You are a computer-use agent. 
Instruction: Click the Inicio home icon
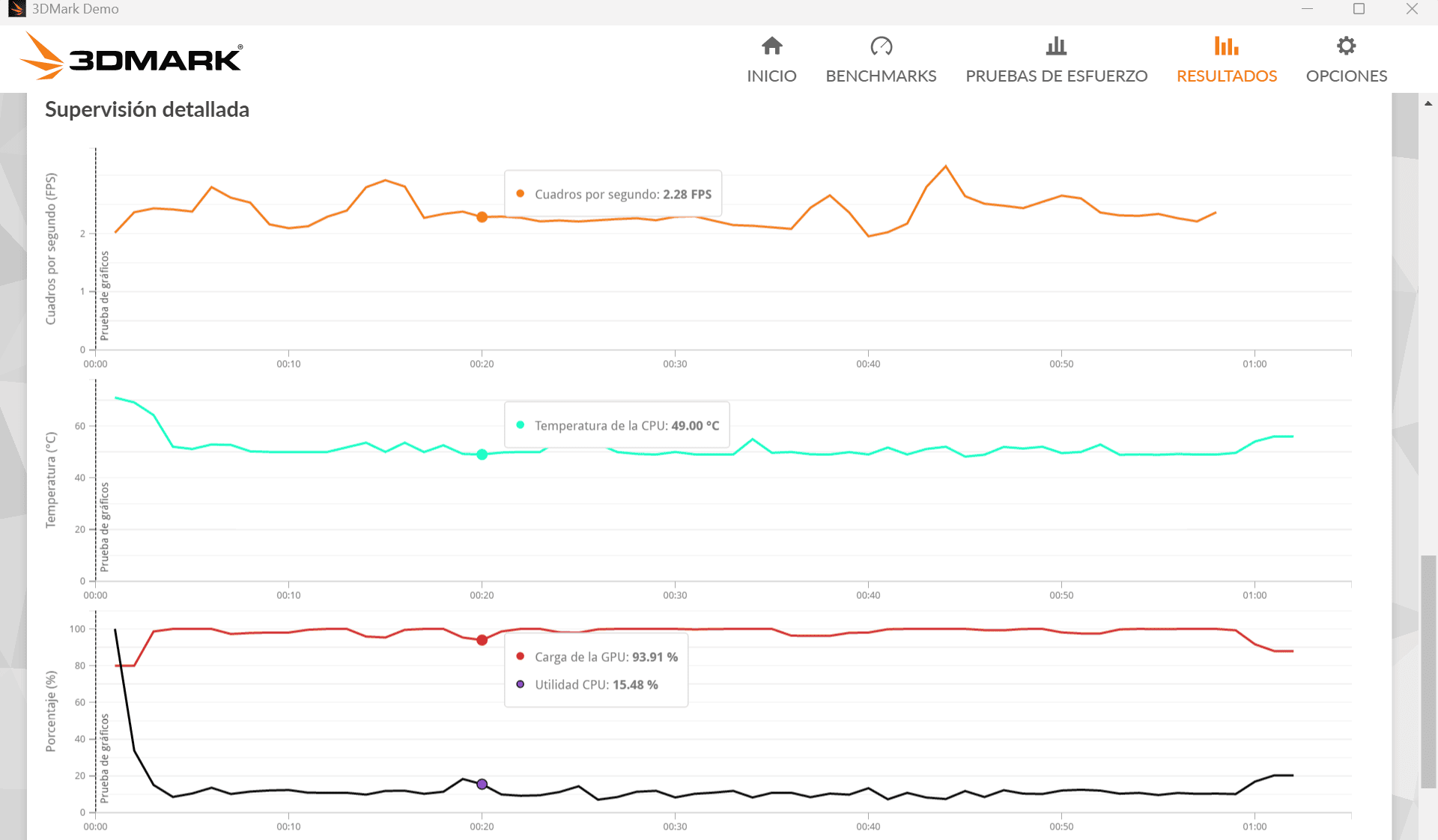[771, 46]
